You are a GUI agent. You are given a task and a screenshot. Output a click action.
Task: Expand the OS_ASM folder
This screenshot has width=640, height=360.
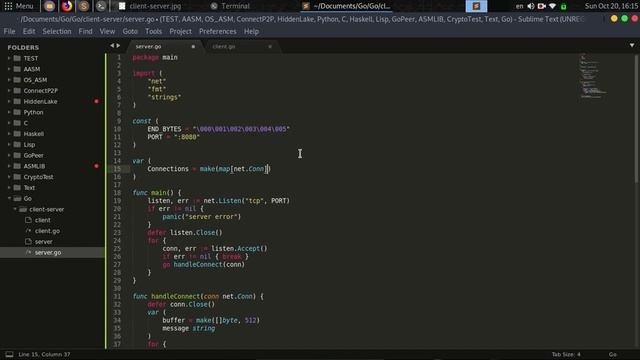coord(9,80)
